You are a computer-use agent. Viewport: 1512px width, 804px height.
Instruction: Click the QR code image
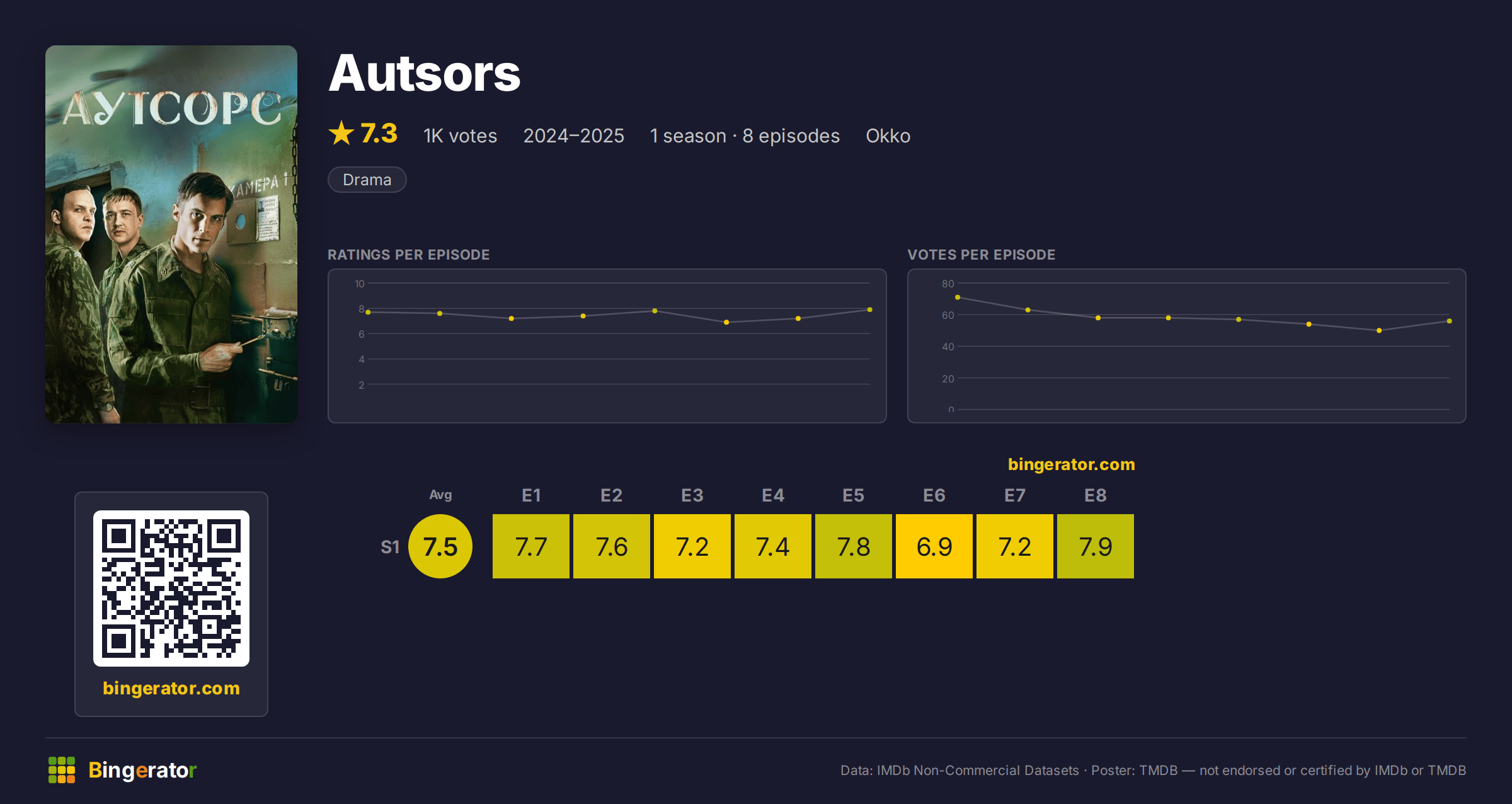click(x=171, y=588)
